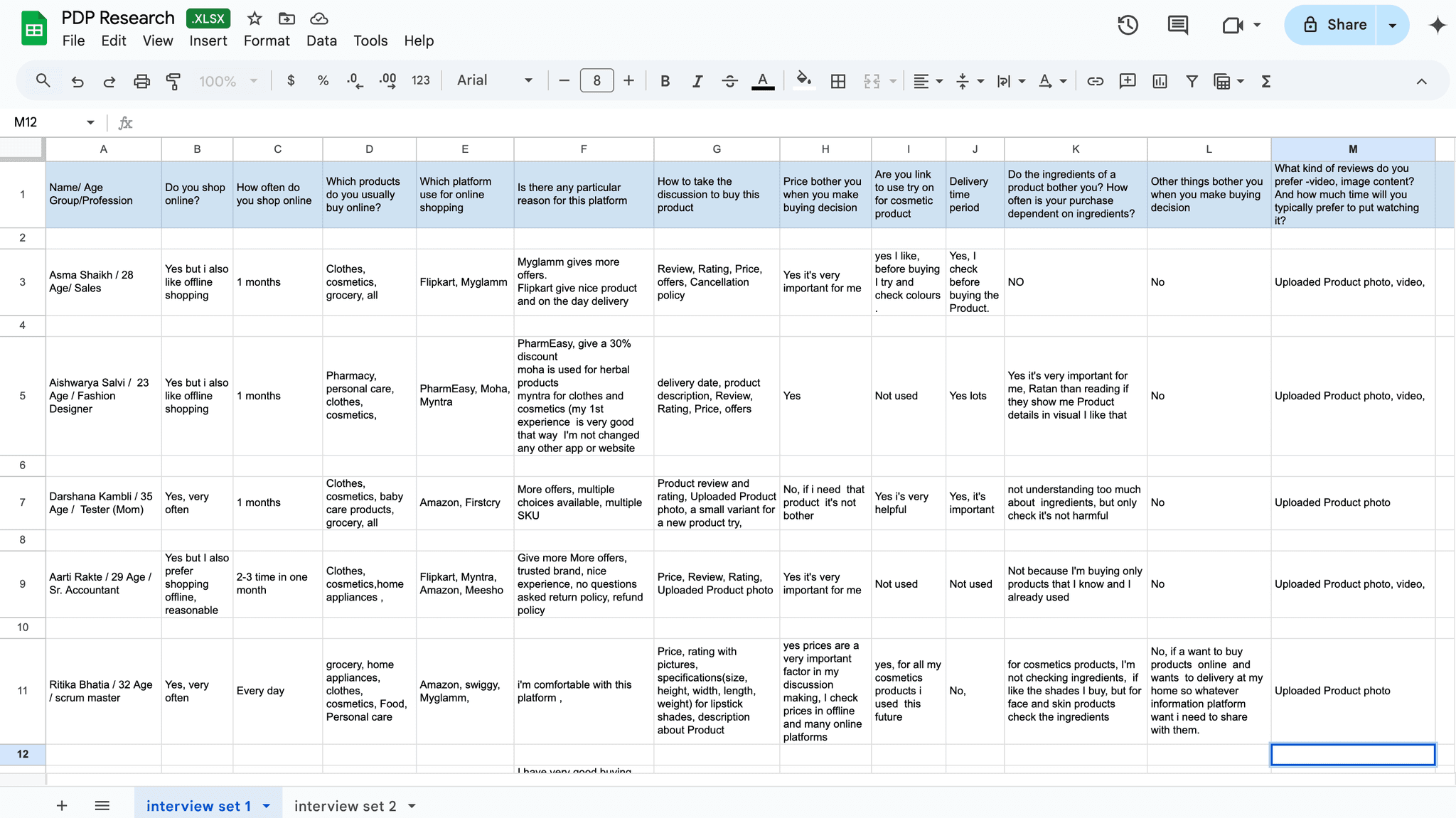Toggle italic formatting
1456x818 pixels.
coord(697,81)
